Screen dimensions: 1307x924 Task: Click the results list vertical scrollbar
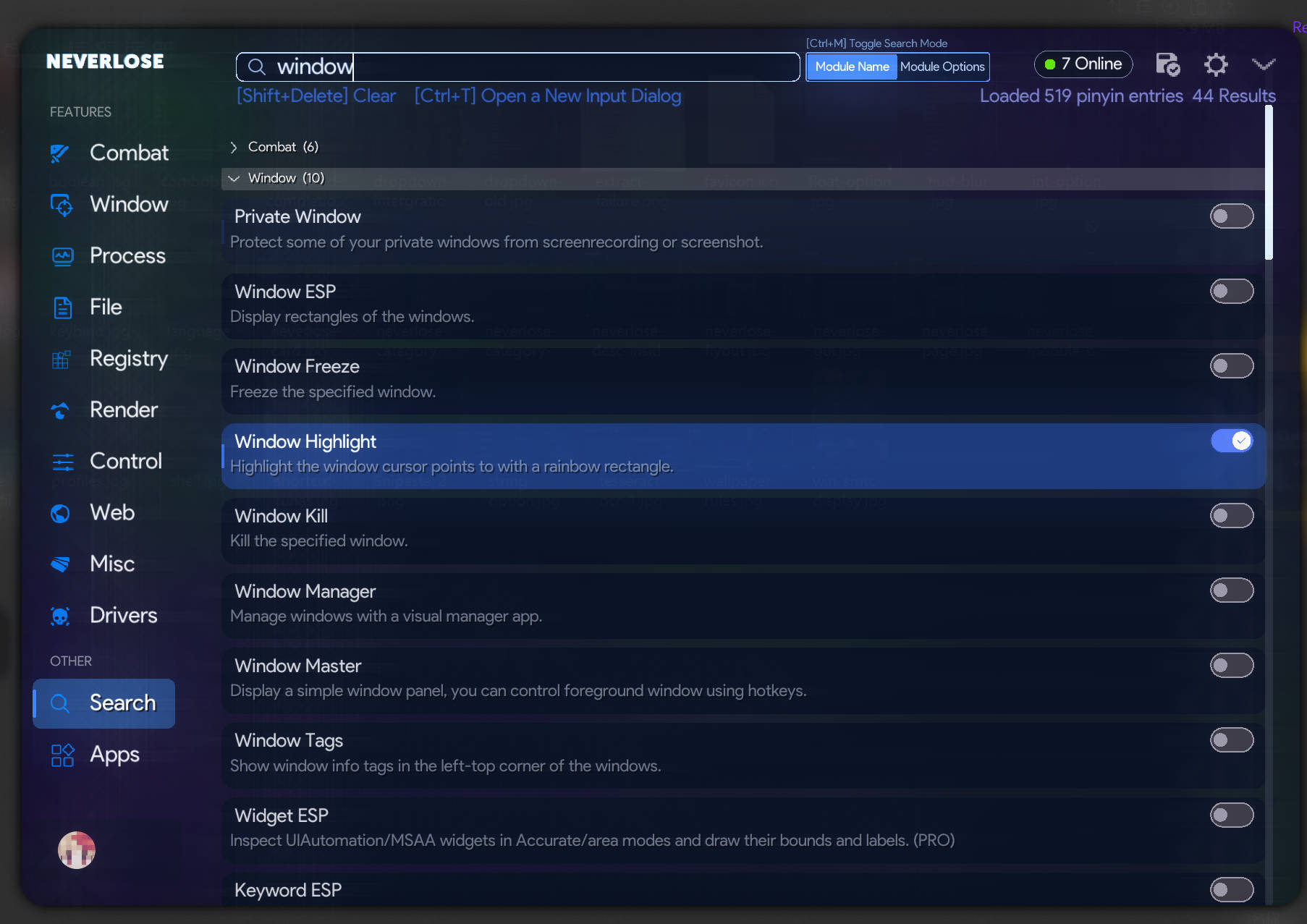[x=1269, y=183]
